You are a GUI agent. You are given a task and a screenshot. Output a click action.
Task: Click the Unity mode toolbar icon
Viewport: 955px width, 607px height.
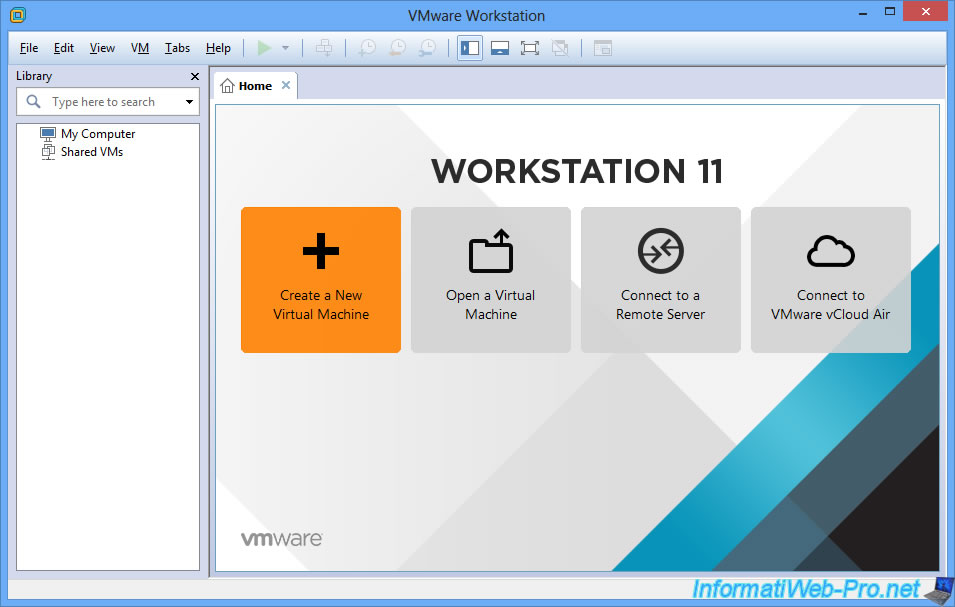[x=560, y=48]
